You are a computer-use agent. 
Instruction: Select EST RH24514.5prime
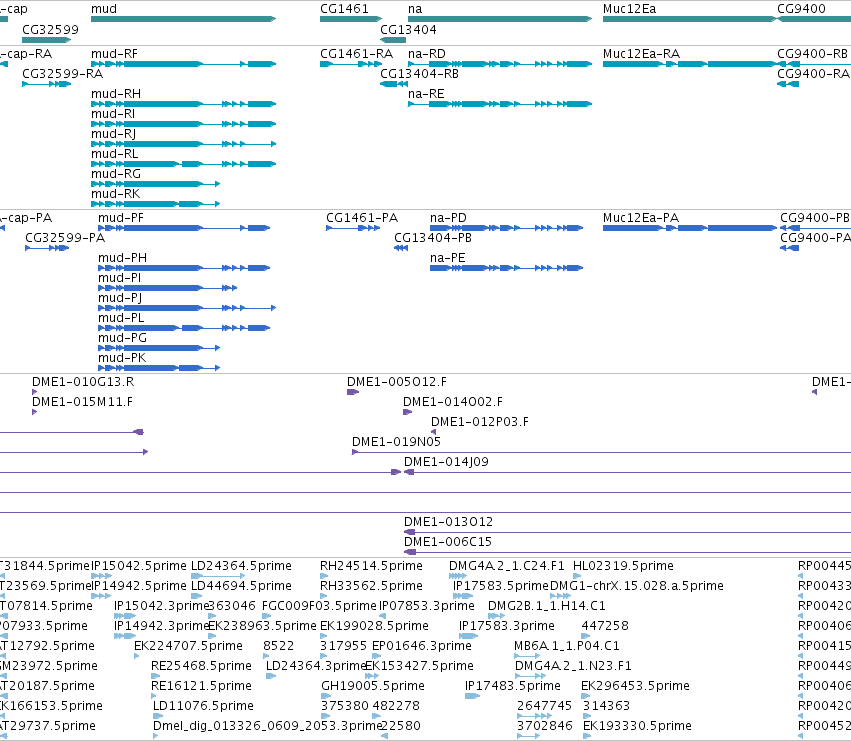(325, 576)
